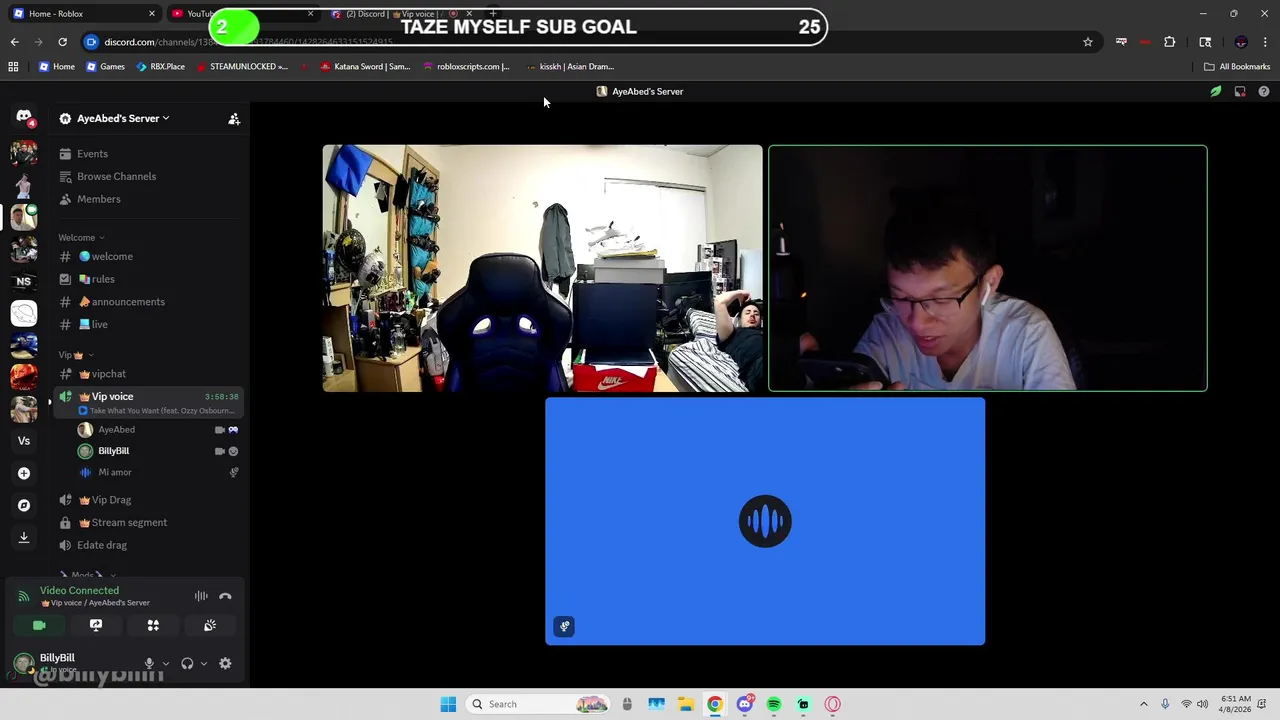The width and height of the screenshot is (1280, 720).
Task: Click the invite people icon beside server name
Action: tap(234, 119)
